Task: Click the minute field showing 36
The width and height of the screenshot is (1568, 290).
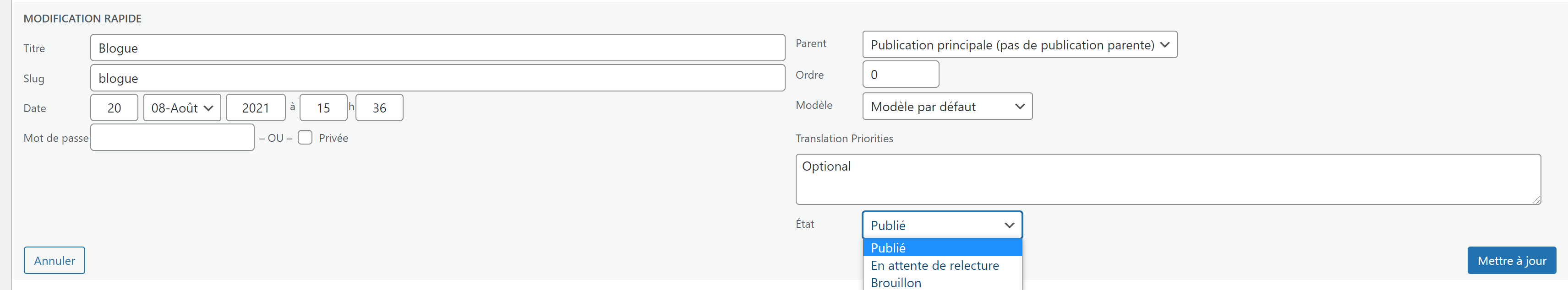Action: (x=379, y=107)
